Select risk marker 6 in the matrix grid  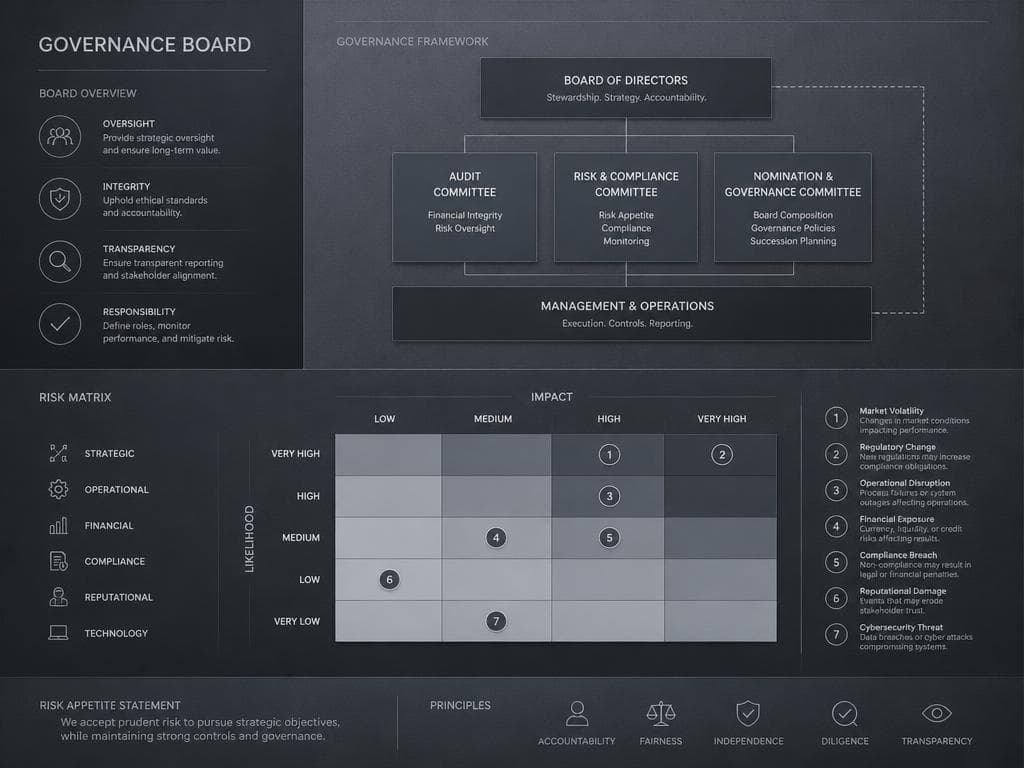point(389,579)
